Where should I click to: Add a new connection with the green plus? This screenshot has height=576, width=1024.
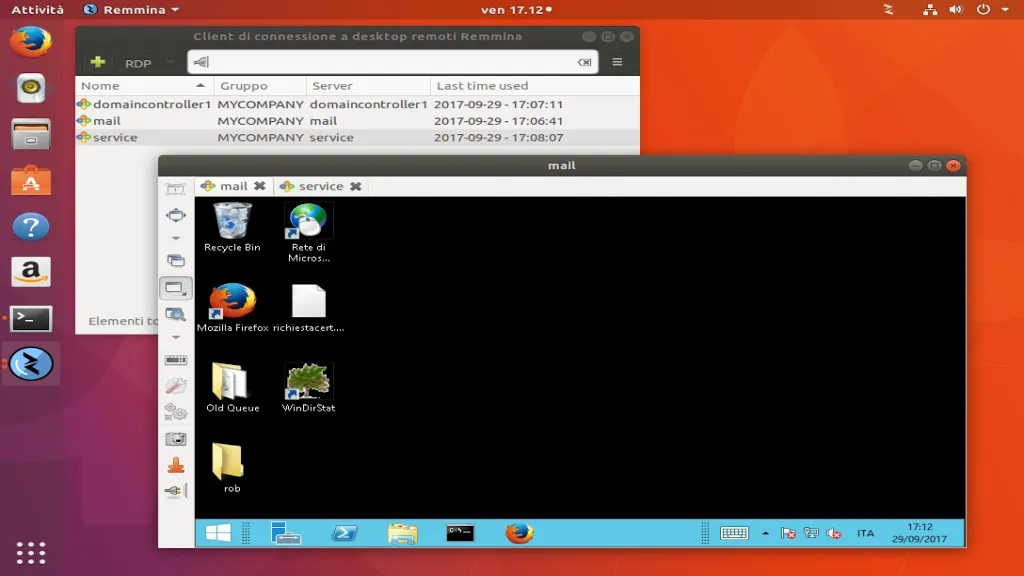point(97,62)
